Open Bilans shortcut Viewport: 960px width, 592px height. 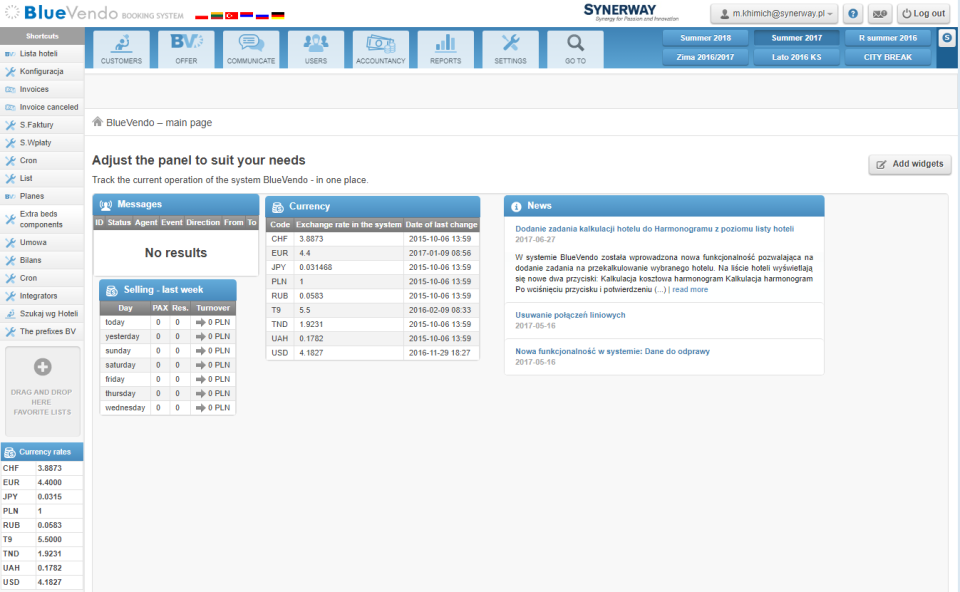[x=42, y=260]
